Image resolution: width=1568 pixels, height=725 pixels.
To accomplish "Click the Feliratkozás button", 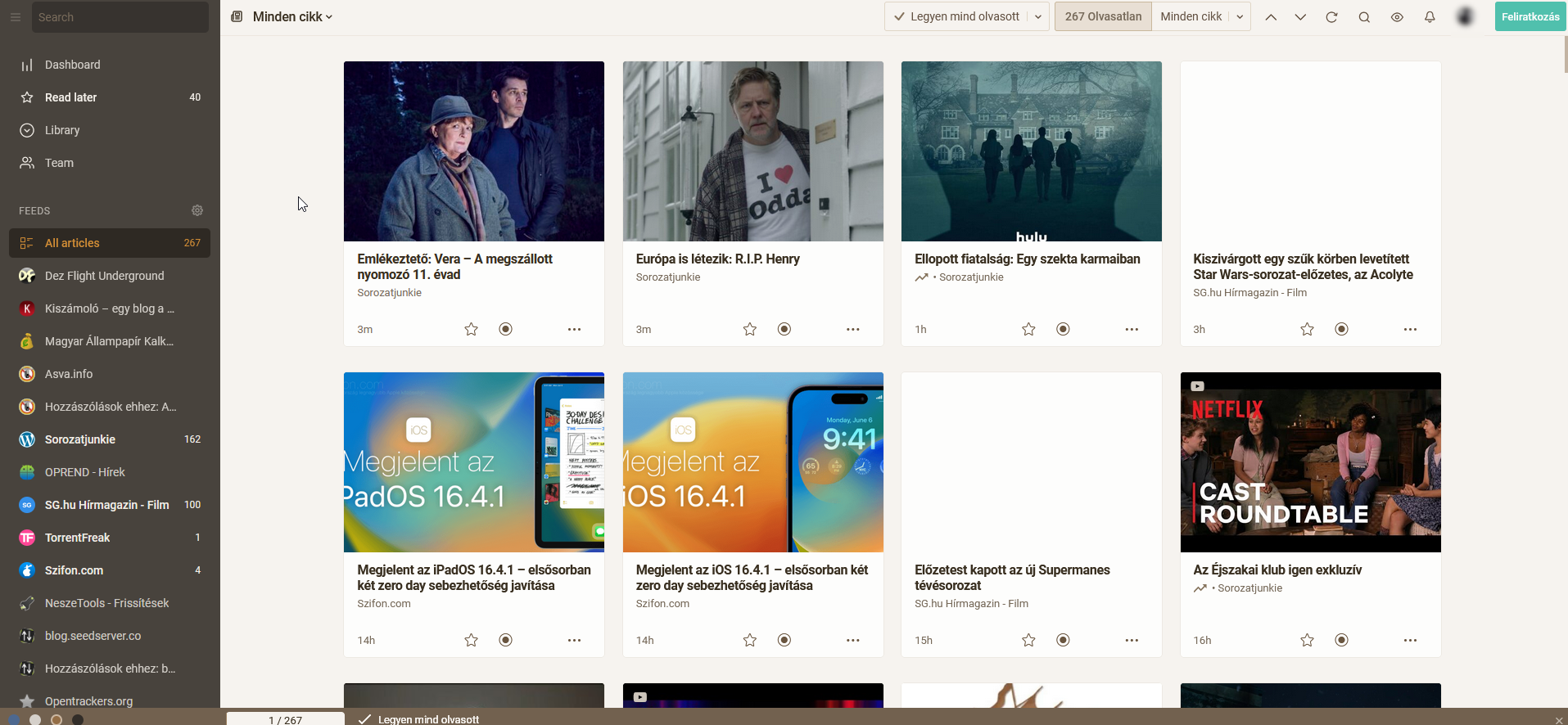I will (x=1530, y=16).
